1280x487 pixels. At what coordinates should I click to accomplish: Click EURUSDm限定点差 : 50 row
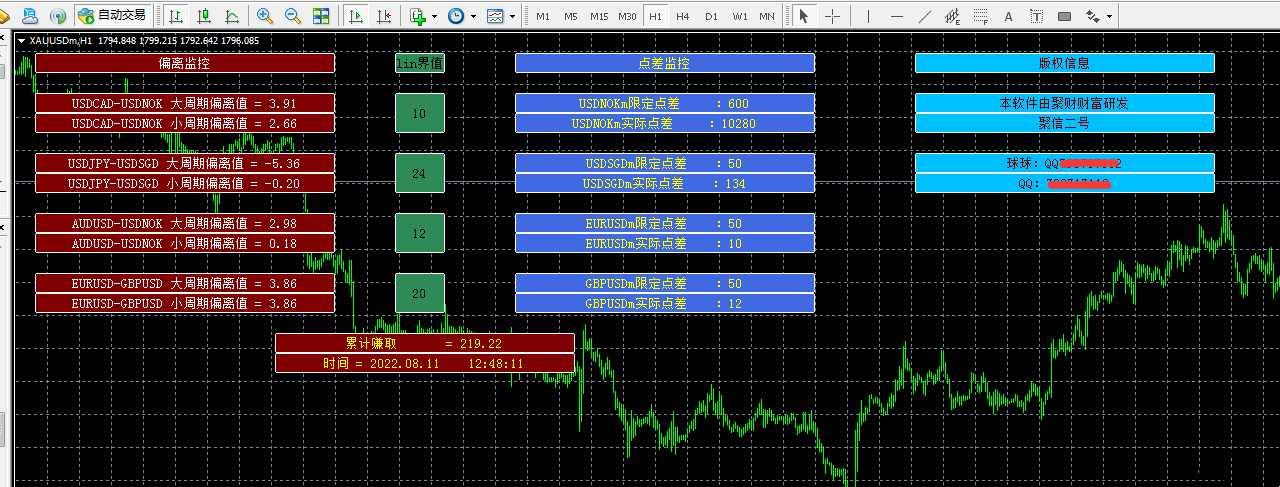coord(665,223)
